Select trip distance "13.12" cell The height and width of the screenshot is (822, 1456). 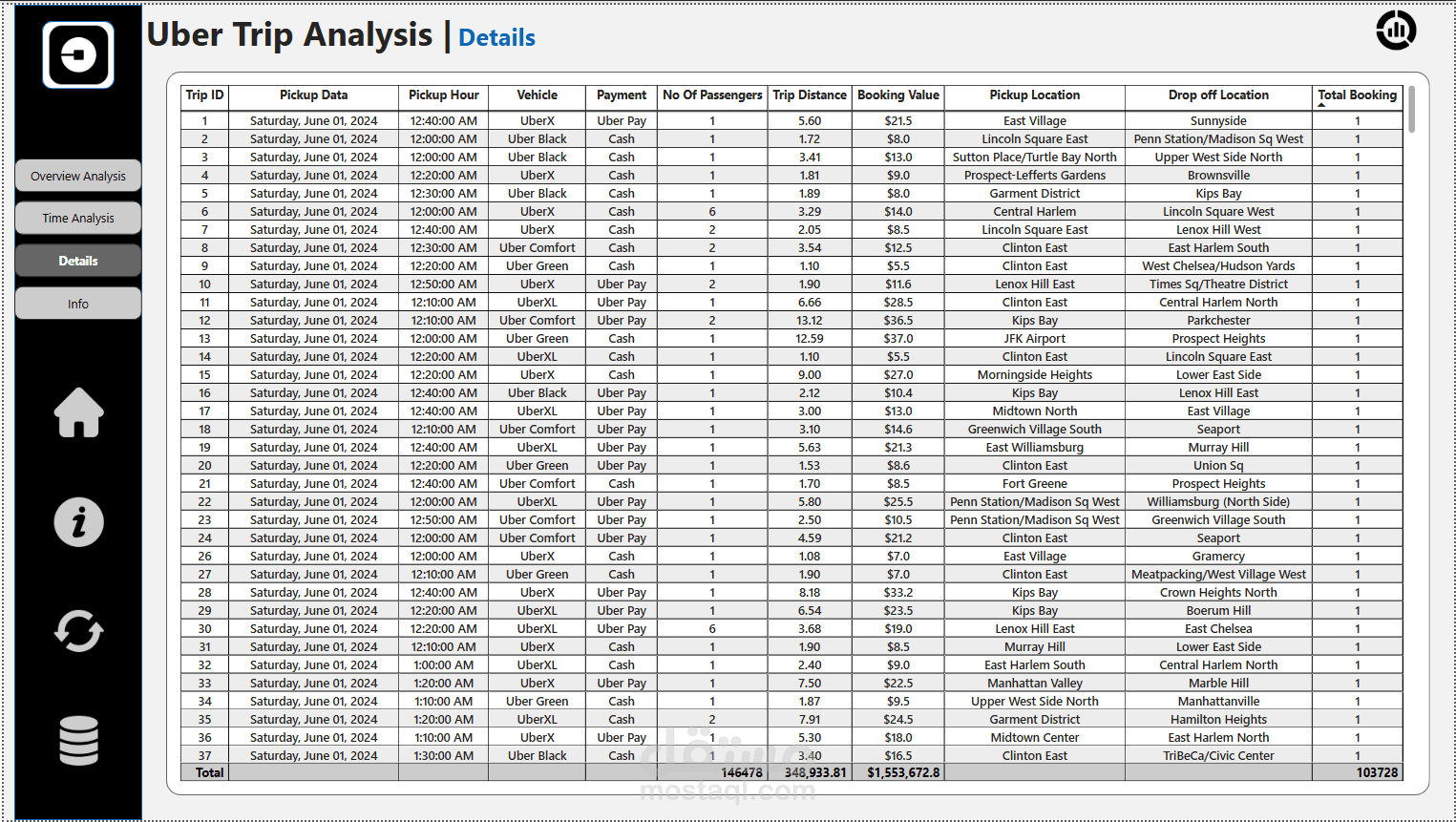(x=810, y=321)
